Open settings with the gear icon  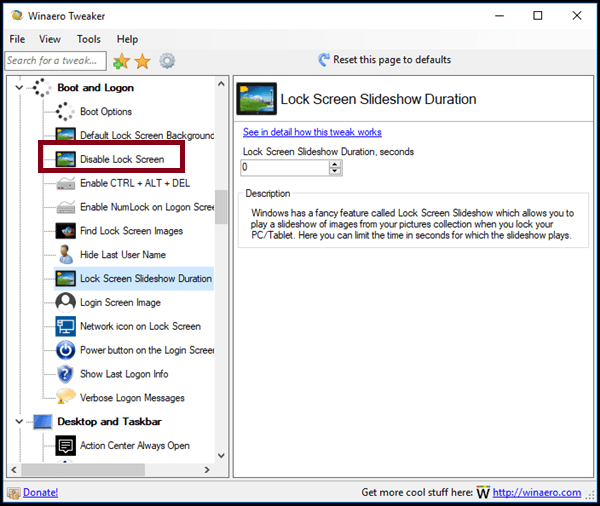coord(167,61)
